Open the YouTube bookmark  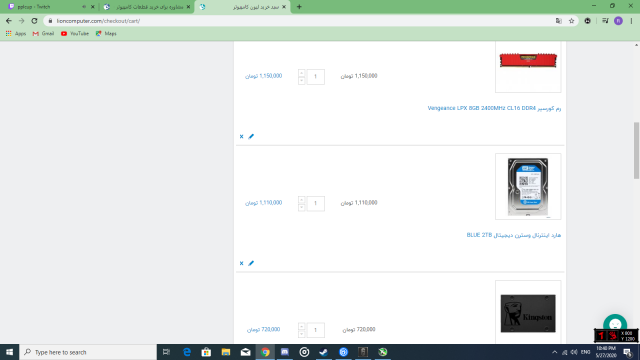click(75, 33)
